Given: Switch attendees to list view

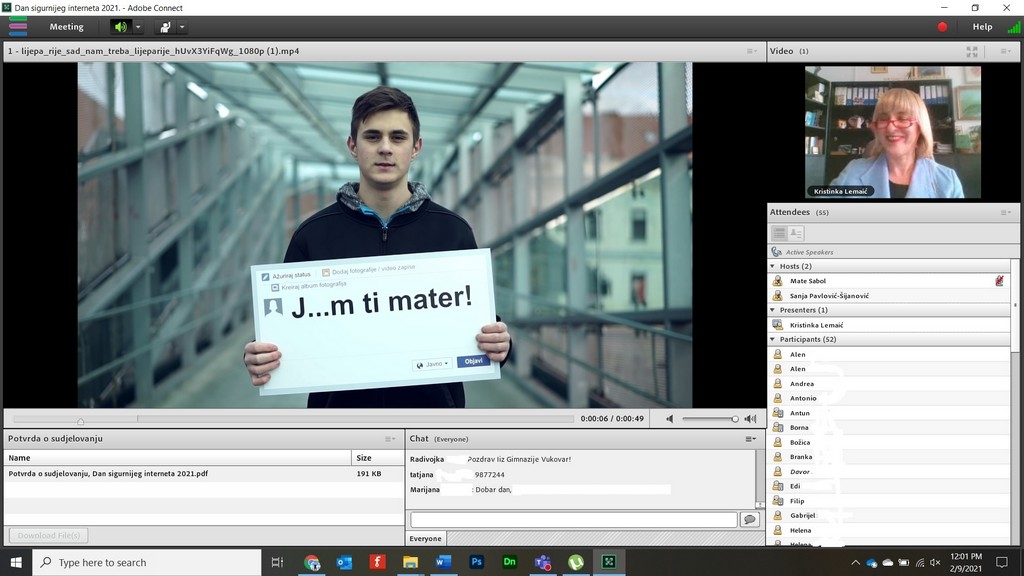Looking at the screenshot, I should click(x=779, y=233).
